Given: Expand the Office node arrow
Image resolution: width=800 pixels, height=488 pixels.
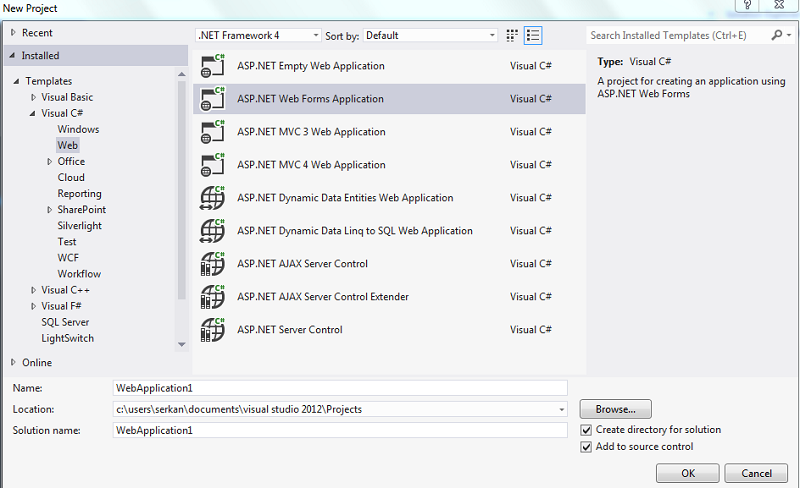Looking at the screenshot, I should click(x=49, y=161).
